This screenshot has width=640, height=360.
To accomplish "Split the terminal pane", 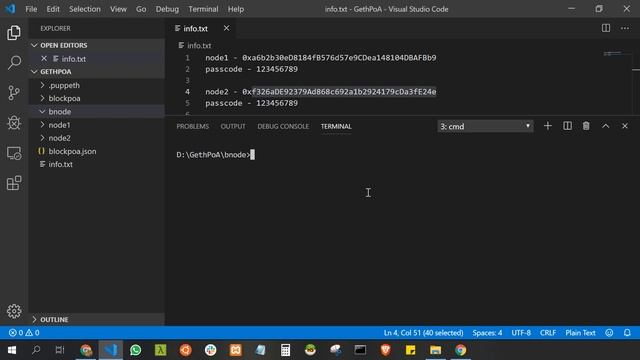I will tap(567, 126).
